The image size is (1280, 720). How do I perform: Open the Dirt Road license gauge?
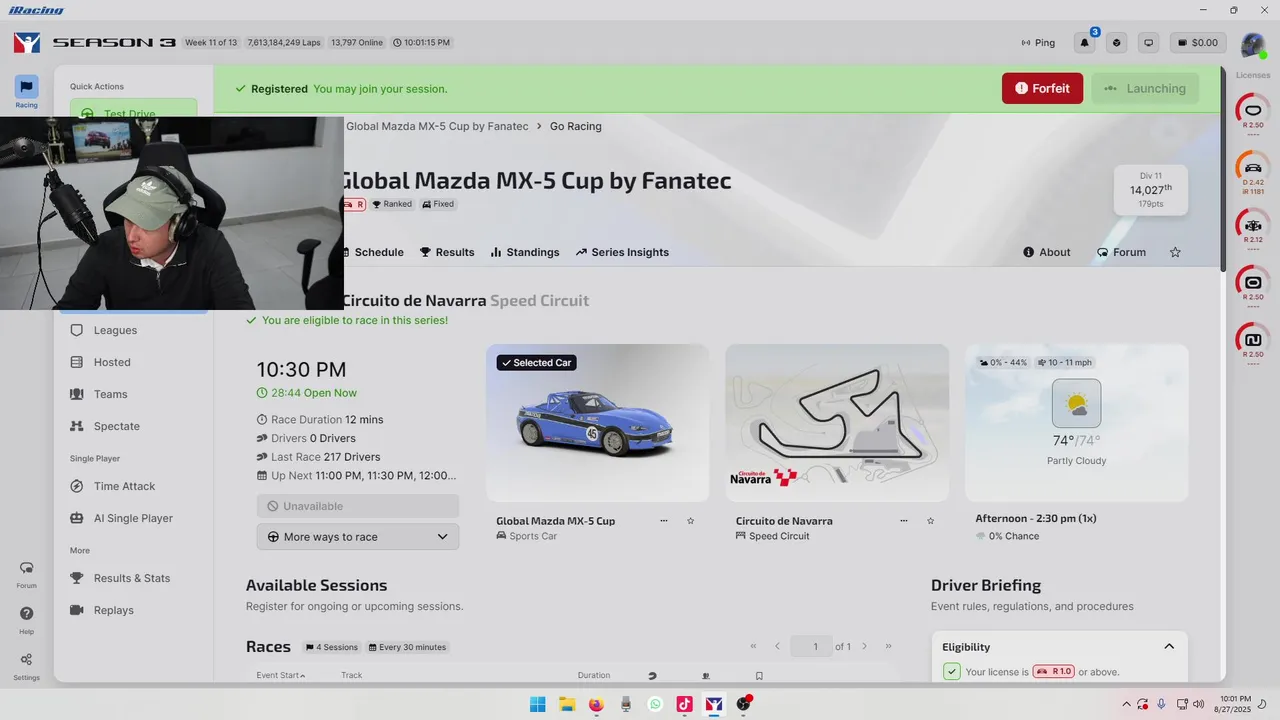(1252, 345)
